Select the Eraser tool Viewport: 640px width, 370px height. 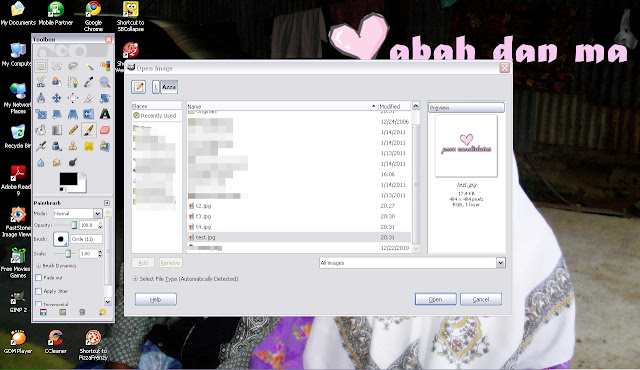click(105, 130)
